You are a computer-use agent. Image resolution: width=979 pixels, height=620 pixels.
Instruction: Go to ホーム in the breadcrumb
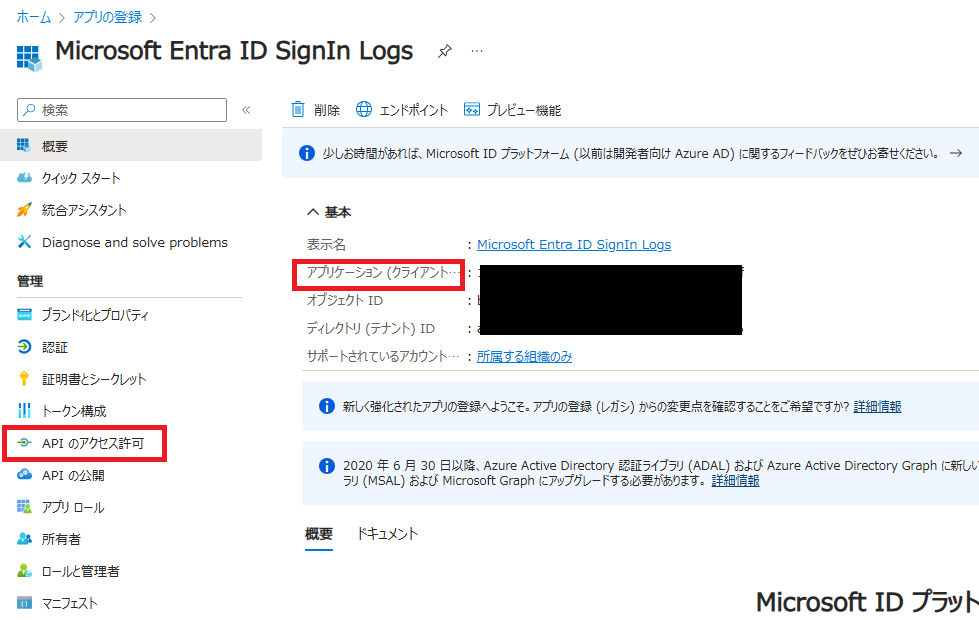coord(34,17)
